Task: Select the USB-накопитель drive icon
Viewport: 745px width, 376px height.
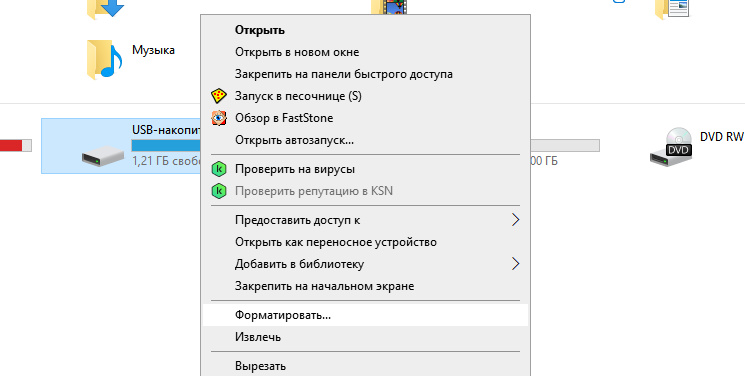Action: point(103,156)
